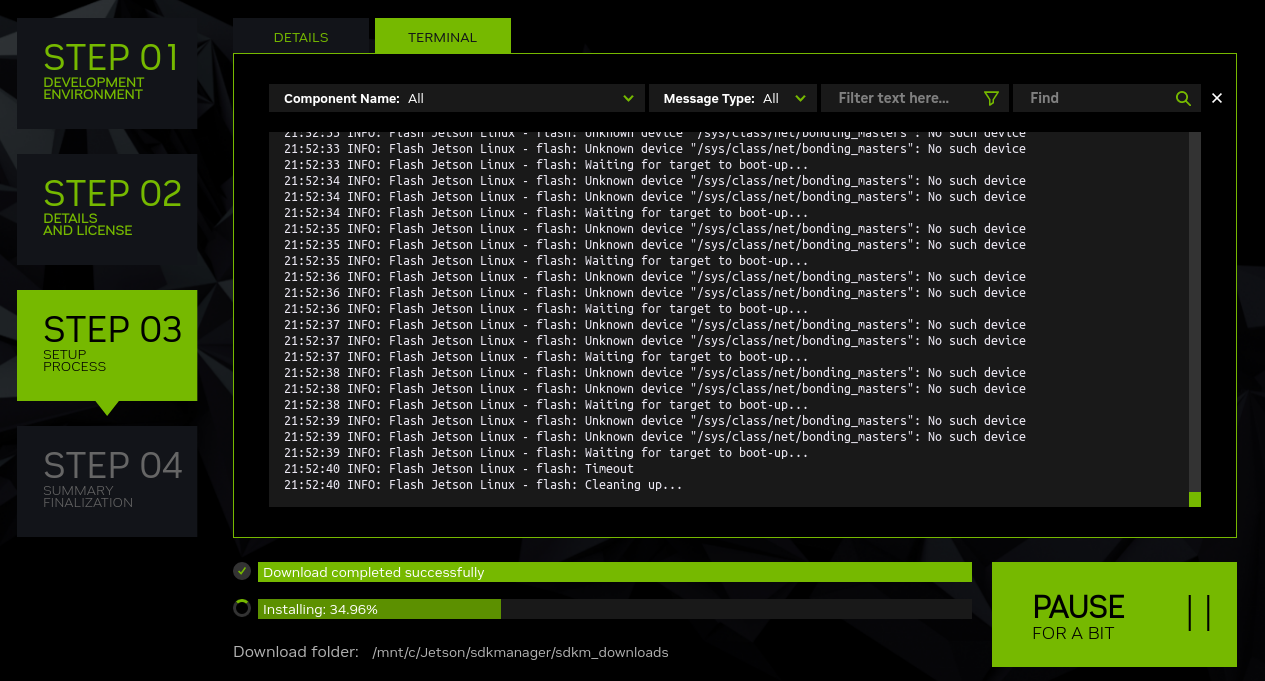Click the green marker at the scrollbar bottom
This screenshot has height=681, width=1265.
coord(1195,497)
